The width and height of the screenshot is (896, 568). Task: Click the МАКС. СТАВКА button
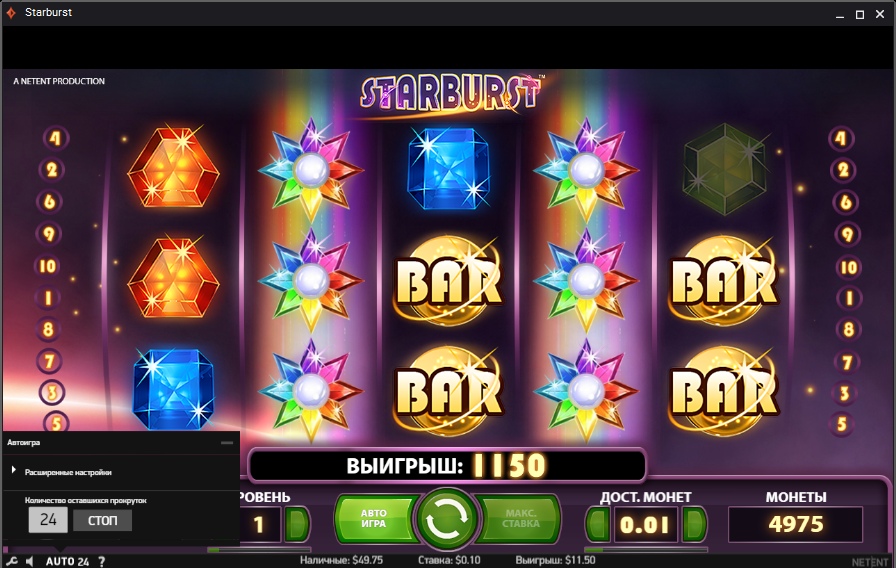pos(519,518)
